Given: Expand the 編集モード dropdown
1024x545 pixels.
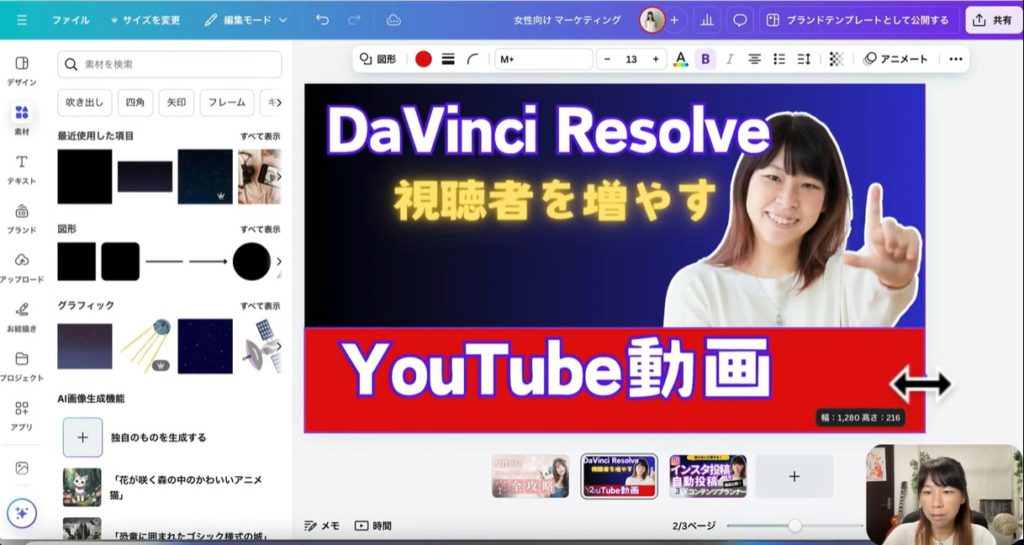Looking at the screenshot, I should [246, 20].
